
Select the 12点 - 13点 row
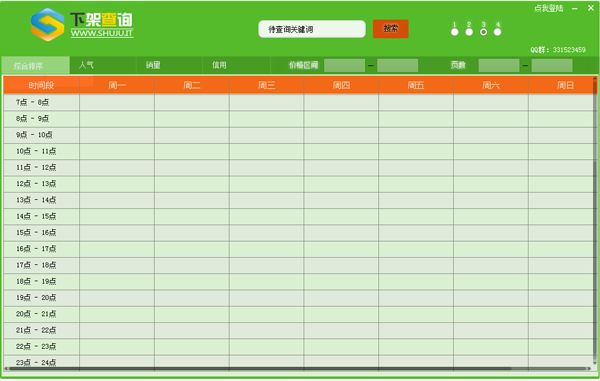point(298,184)
